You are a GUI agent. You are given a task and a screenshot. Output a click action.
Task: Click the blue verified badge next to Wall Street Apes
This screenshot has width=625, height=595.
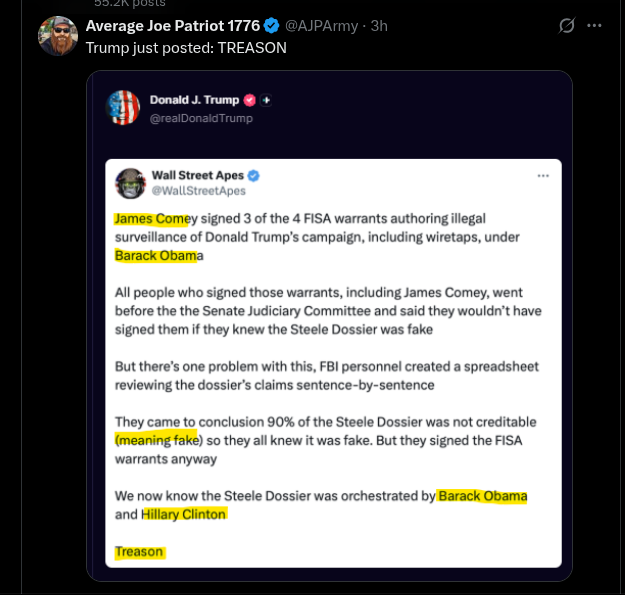(254, 175)
